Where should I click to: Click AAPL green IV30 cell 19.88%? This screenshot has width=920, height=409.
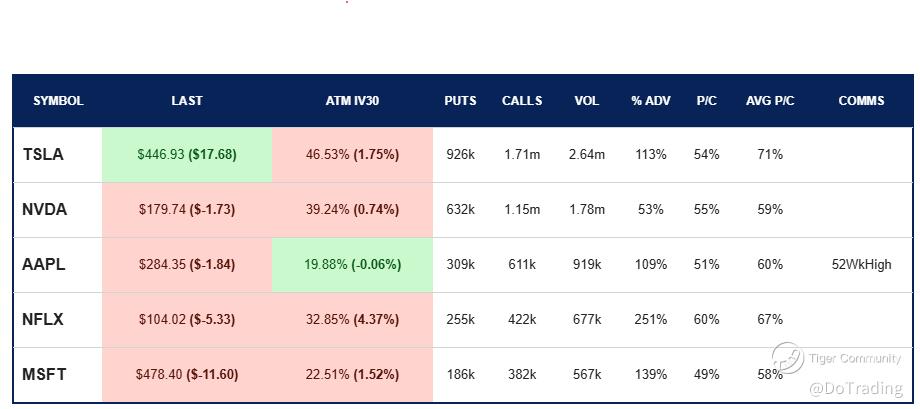click(352, 265)
